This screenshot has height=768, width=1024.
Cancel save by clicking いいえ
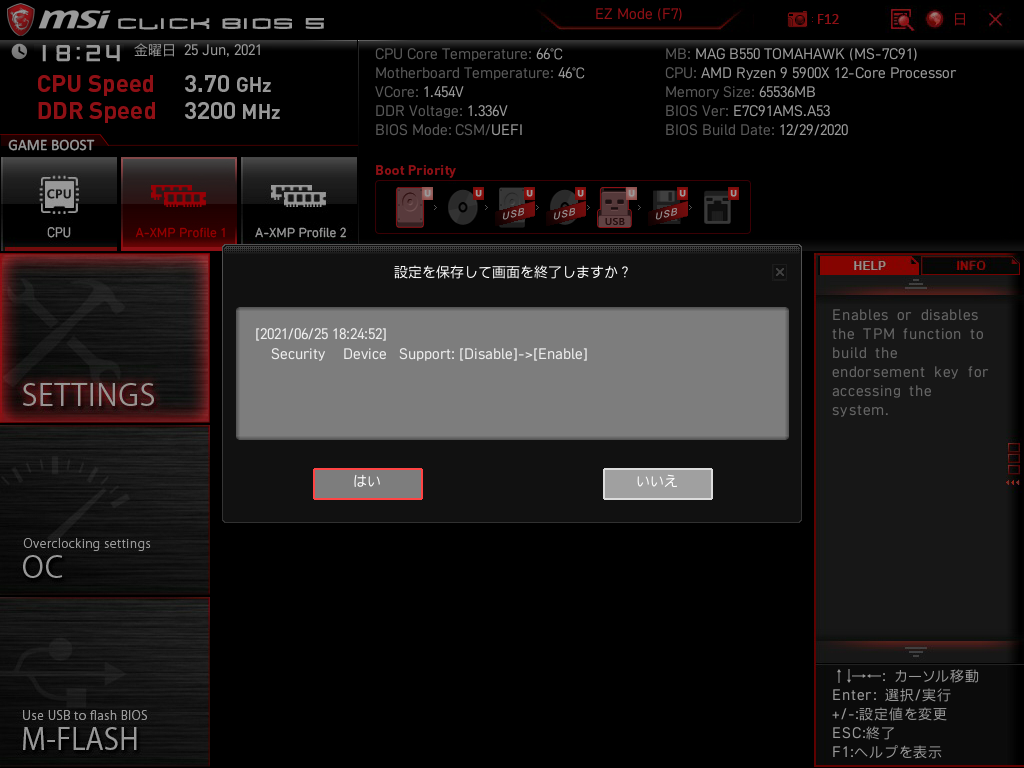pyautogui.click(x=657, y=483)
